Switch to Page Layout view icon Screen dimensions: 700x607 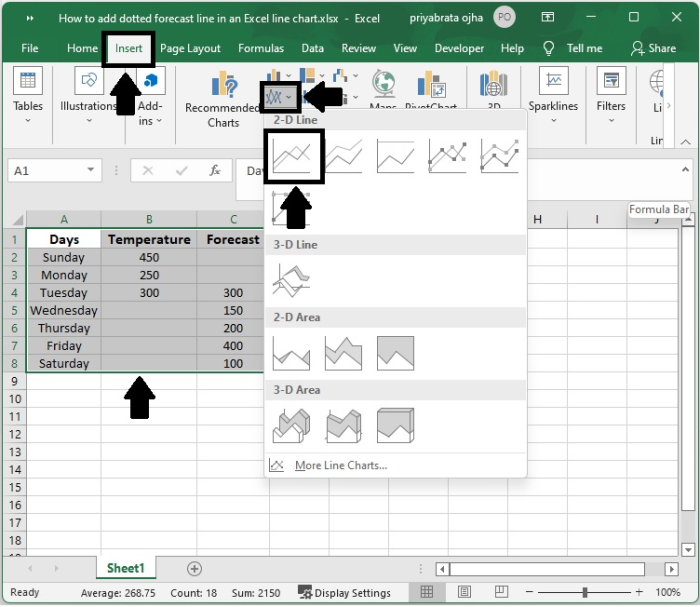point(464,592)
